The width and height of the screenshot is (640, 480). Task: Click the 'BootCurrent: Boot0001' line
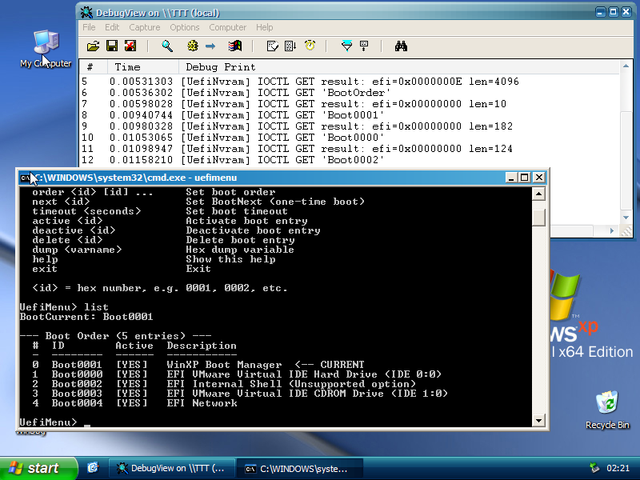click(86, 317)
